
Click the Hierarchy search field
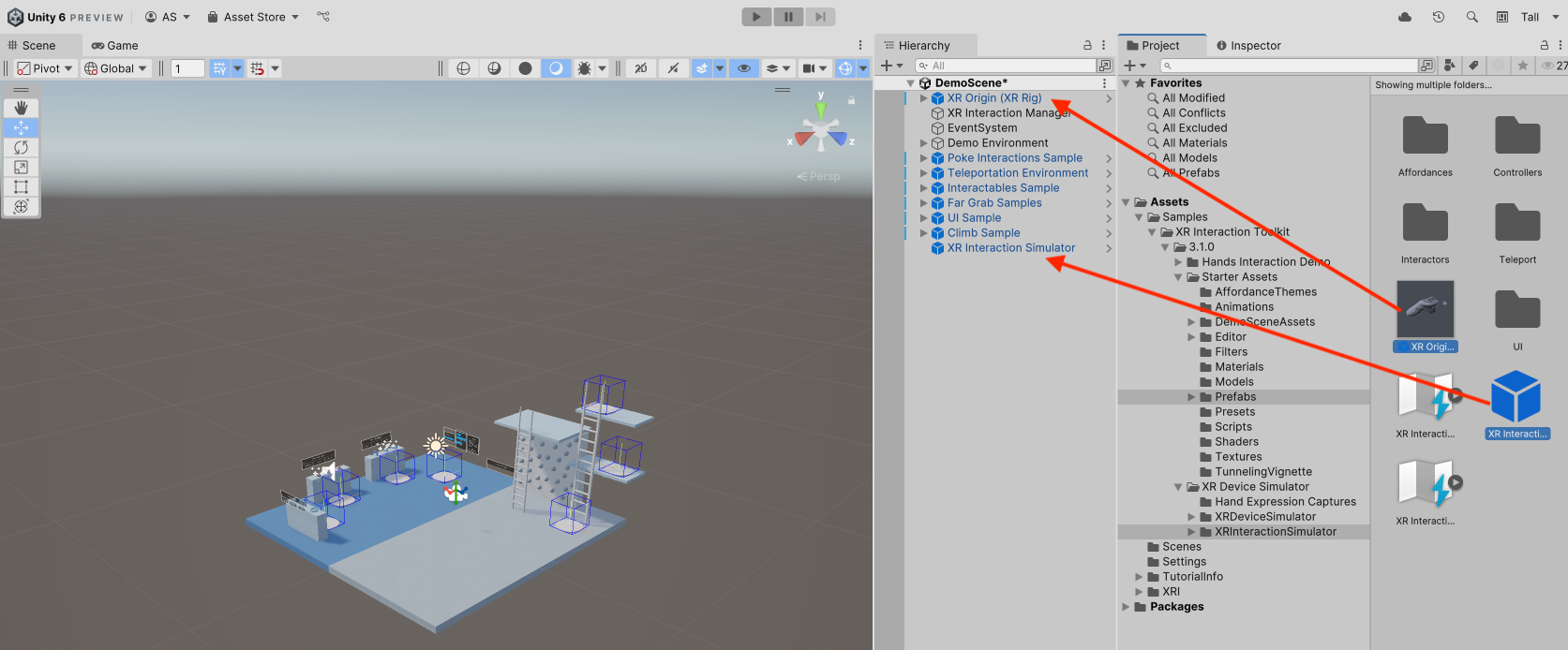tap(1010, 66)
